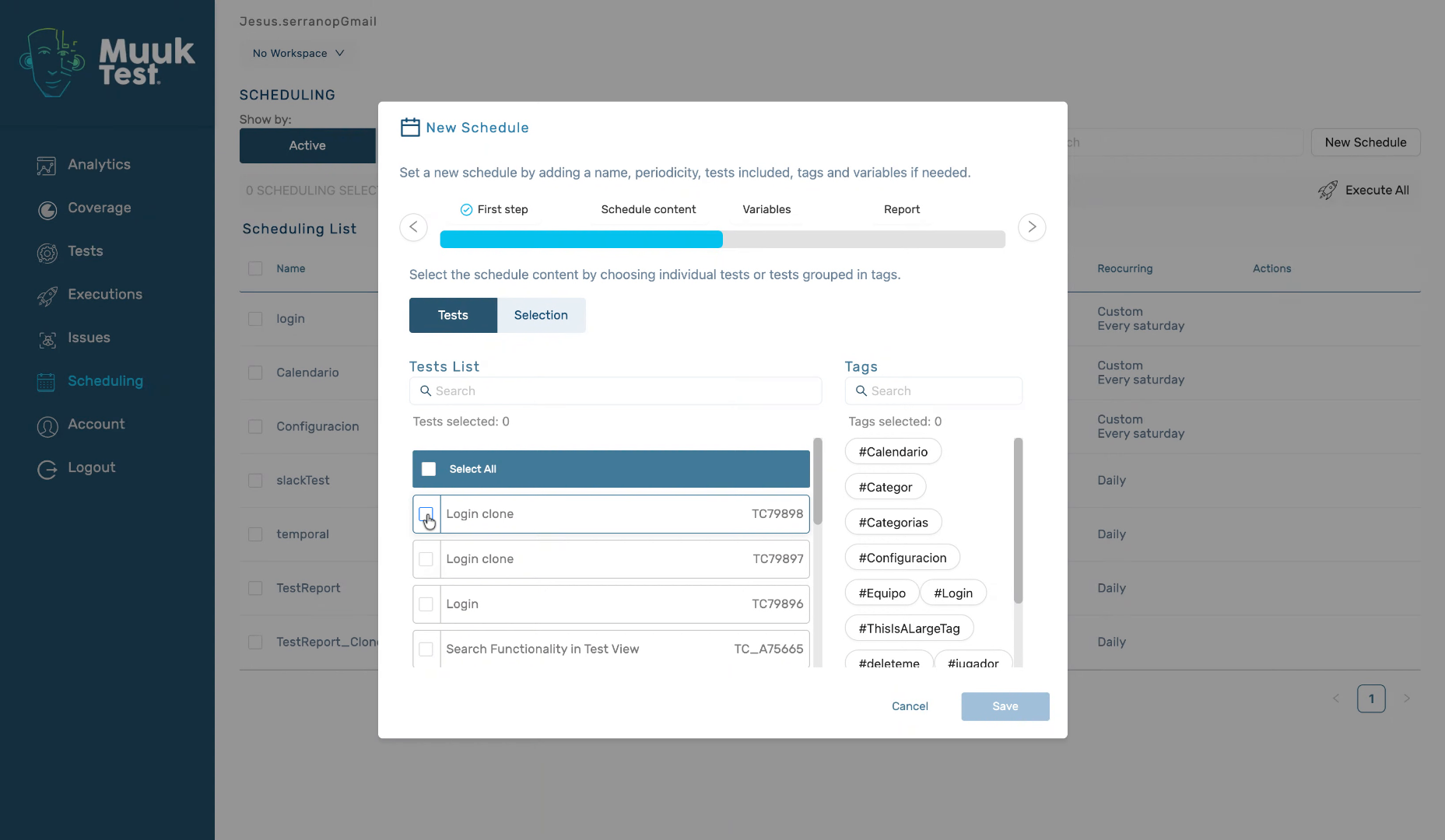This screenshot has height=840, width=1445.
Task: Open the Variables step
Action: (766, 209)
